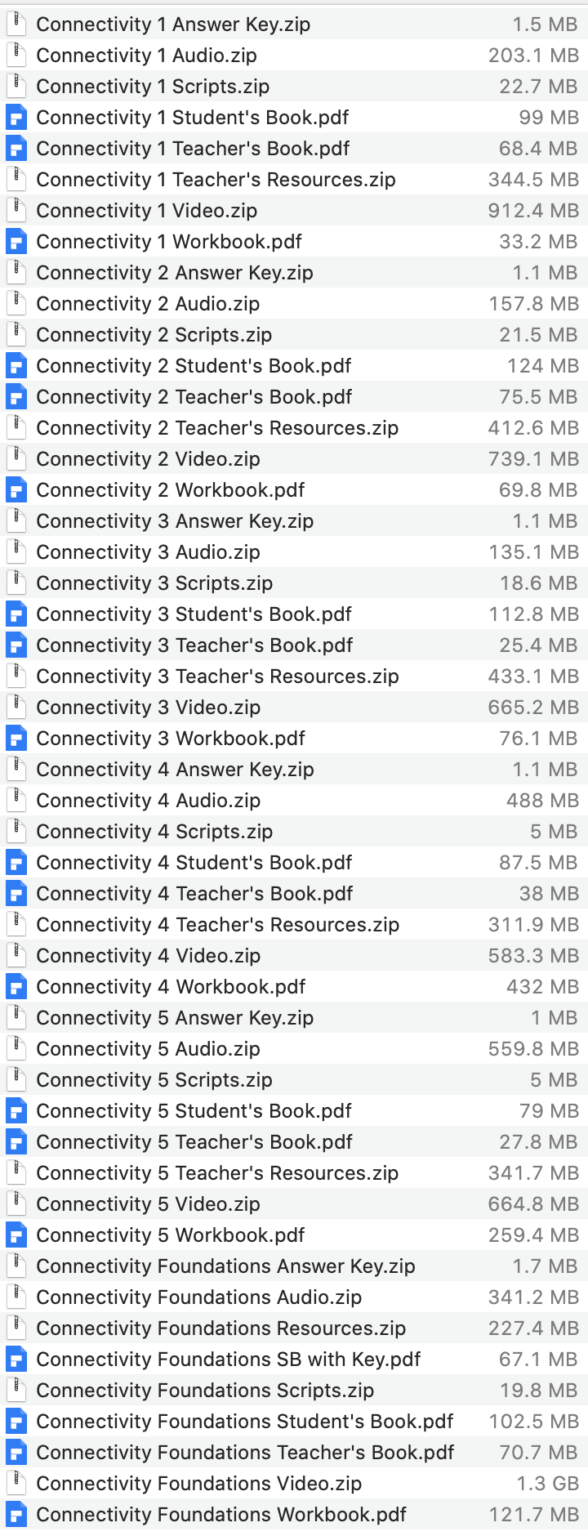This screenshot has width=588, height=1536.
Task: Click the zip icon for Connectivity 3 Video
Action: coord(16,707)
